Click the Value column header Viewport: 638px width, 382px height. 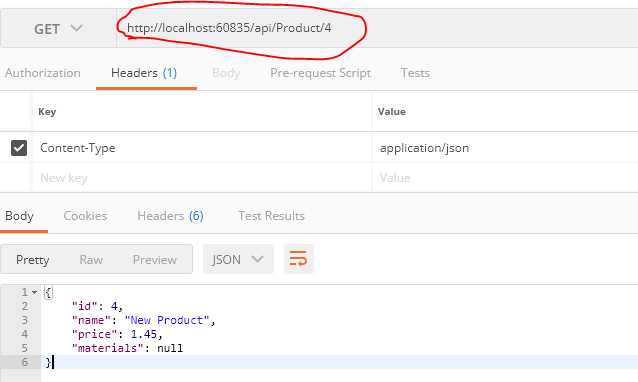391,111
